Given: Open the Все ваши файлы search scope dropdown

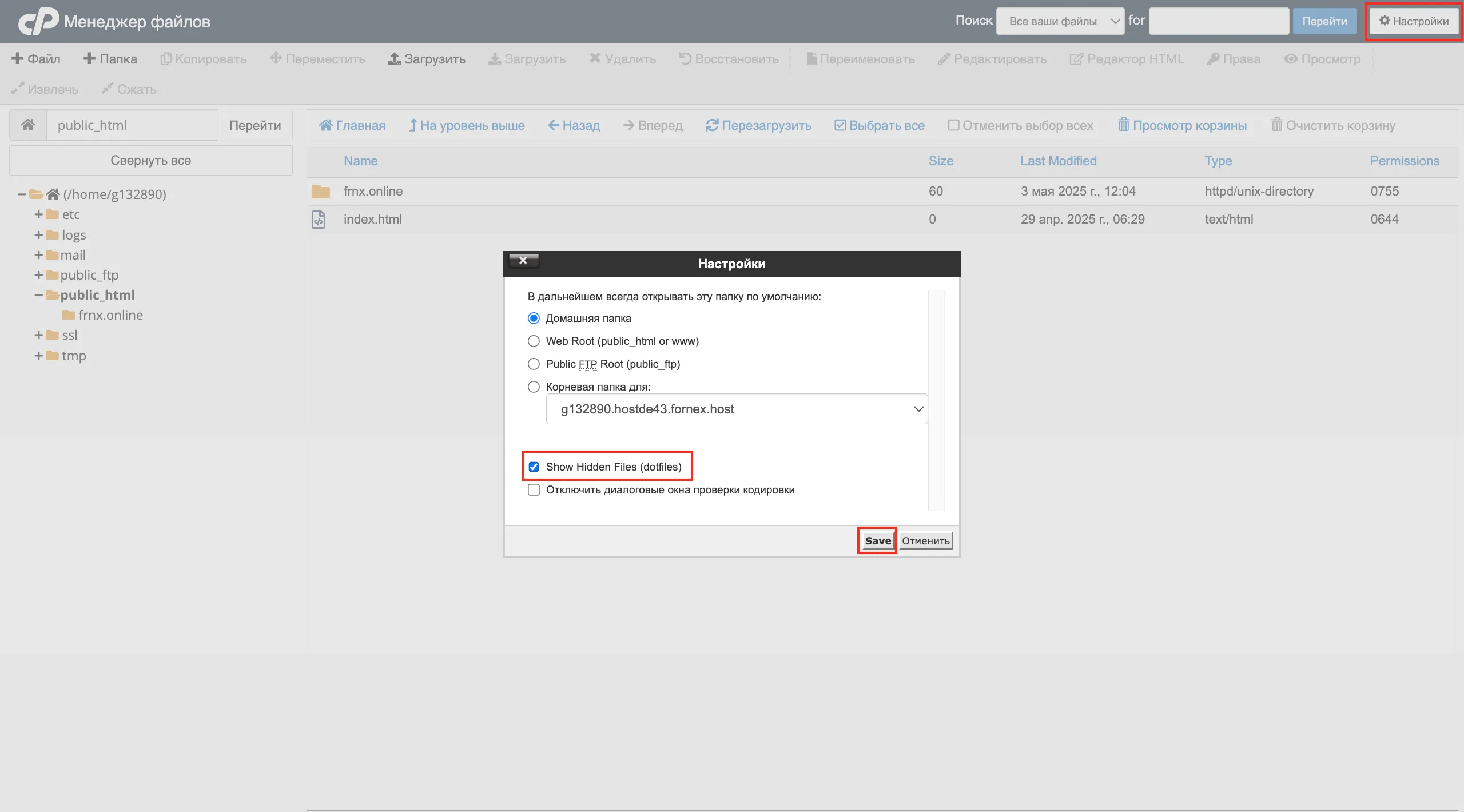Looking at the screenshot, I should click(x=1060, y=21).
